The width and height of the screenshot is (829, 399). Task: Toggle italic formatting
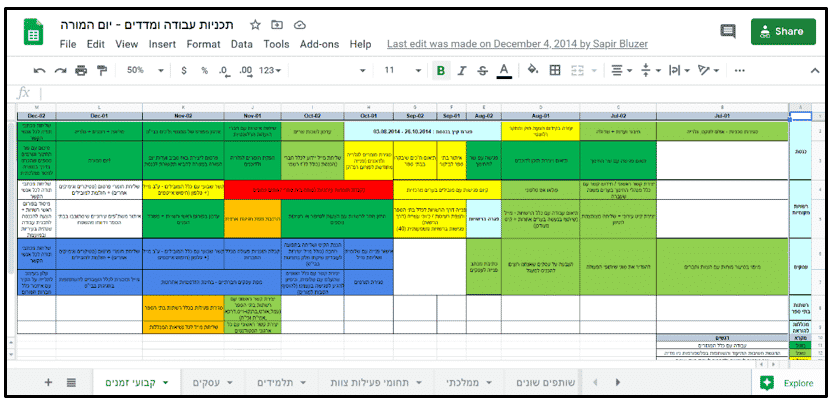[462, 70]
